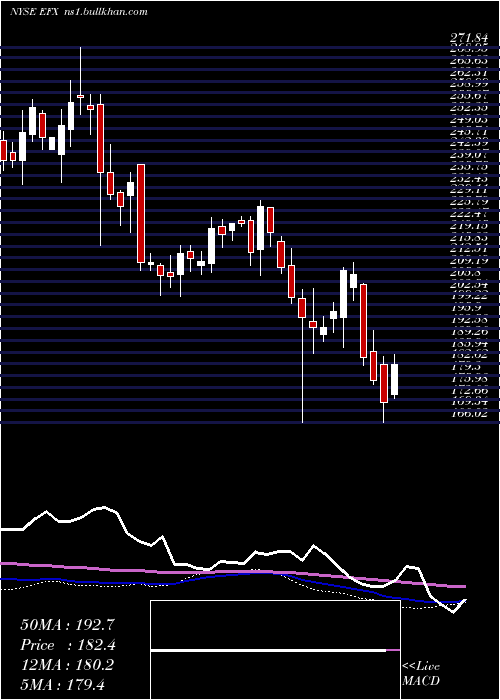Click the NYSE EFX ticker title
The height and width of the screenshot is (700, 500).
(33, 12)
